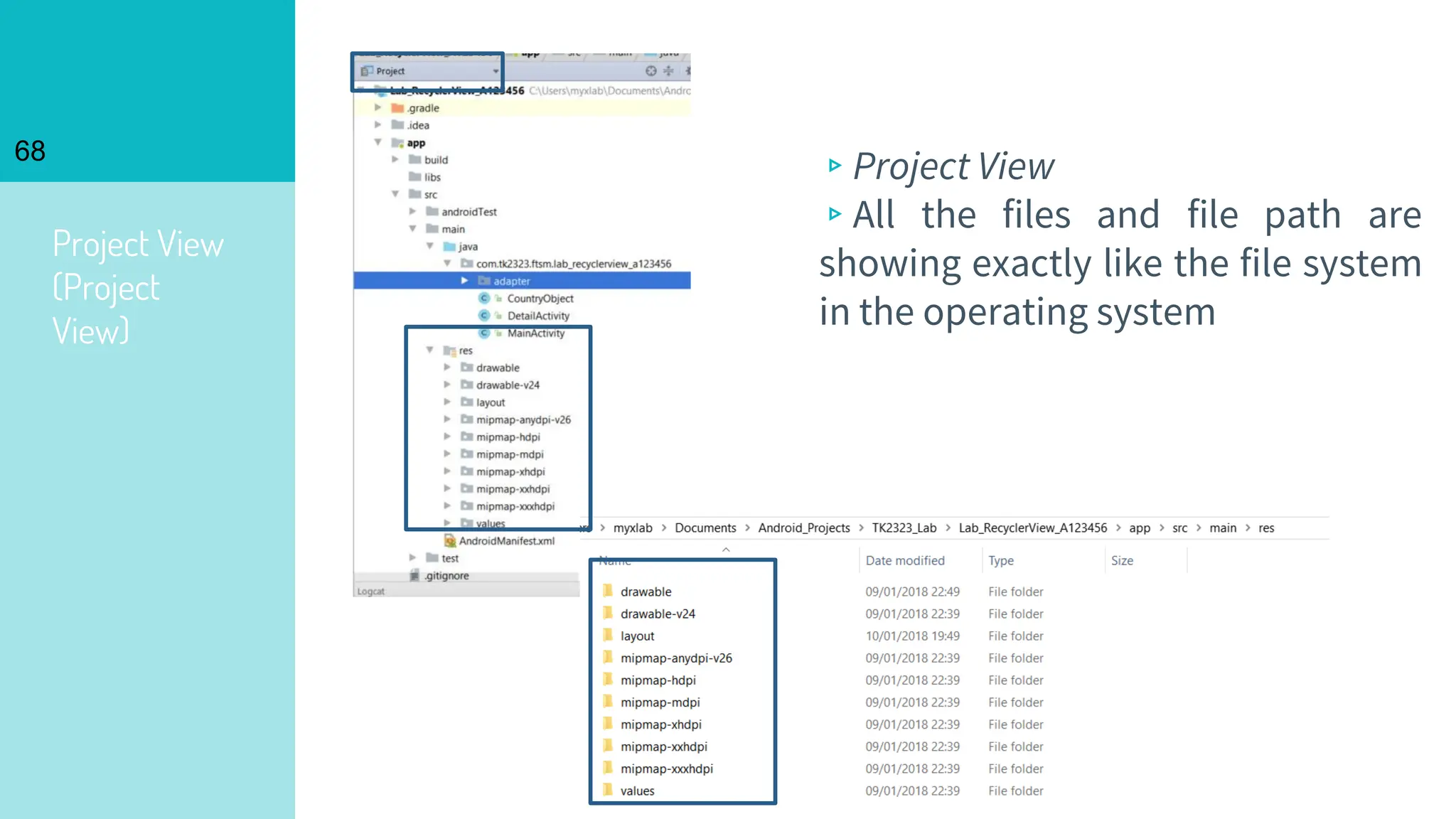Click the CountryObject class icon
1456x819 pixels.
[x=484, y=299]
